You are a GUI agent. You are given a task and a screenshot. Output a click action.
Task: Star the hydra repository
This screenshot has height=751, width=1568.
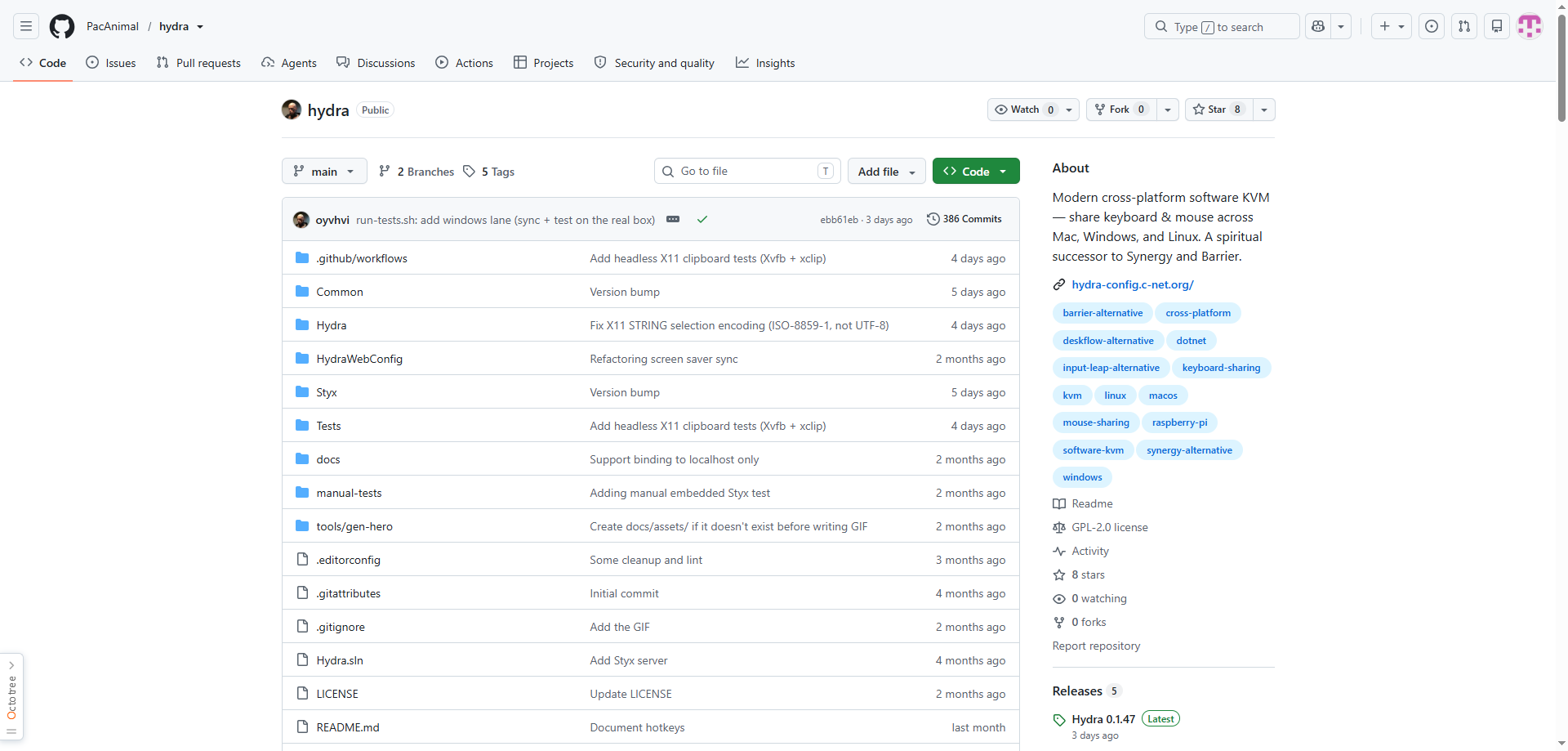pos(1218,110)
